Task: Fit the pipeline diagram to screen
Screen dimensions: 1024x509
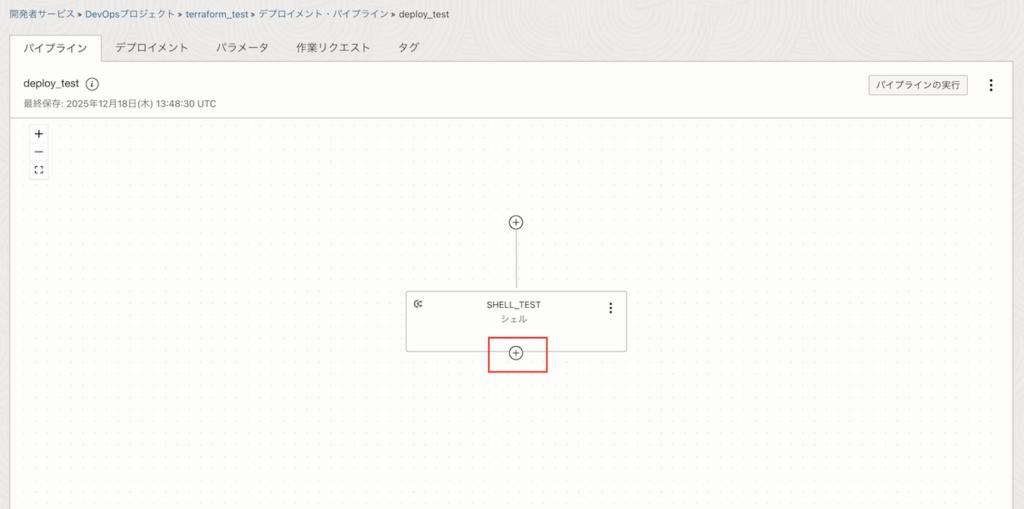Action: [x=39, y=170]
